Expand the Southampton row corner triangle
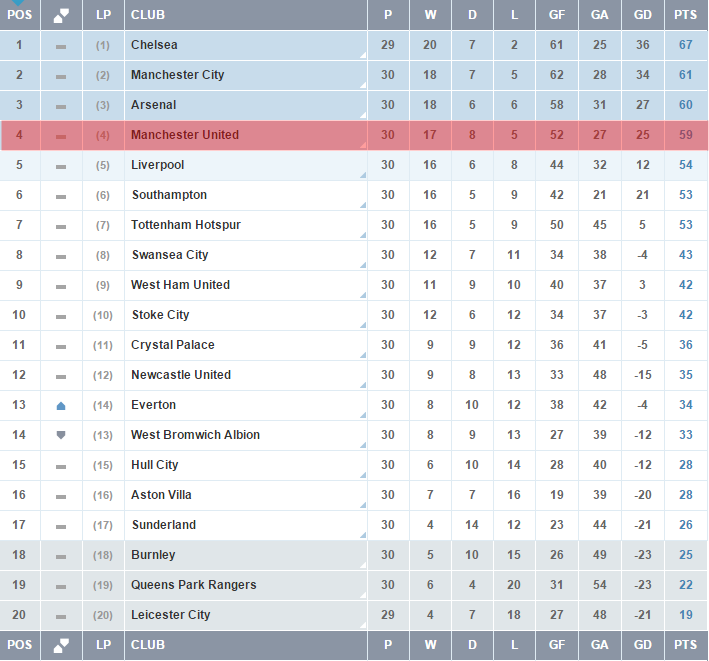Viewport: 709px width, 661px height. (362, 206)
